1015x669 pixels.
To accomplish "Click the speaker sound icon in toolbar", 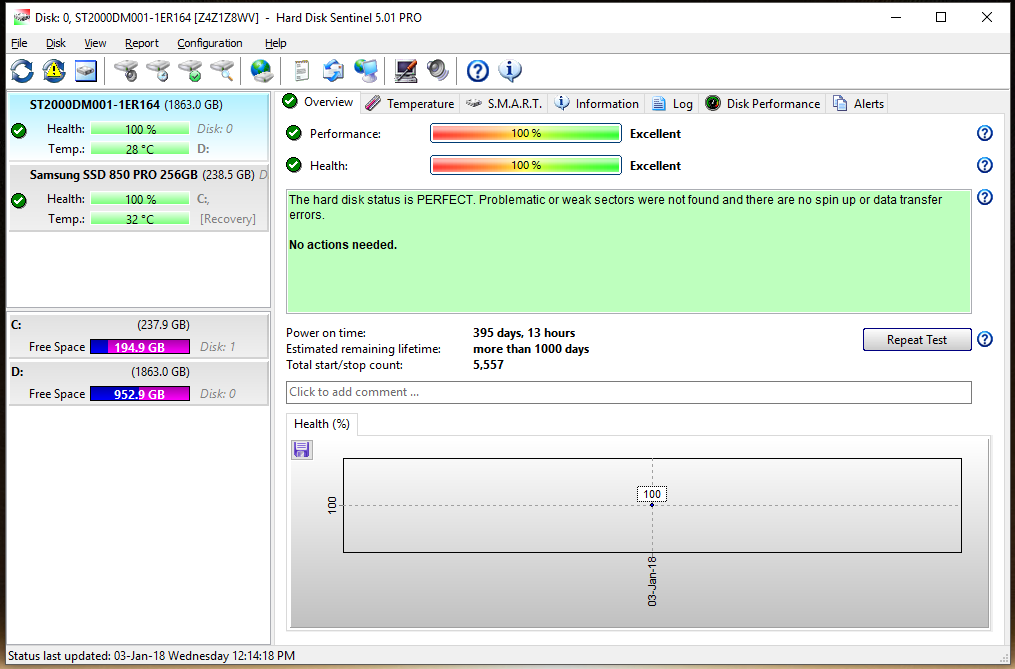I will [x=437, y=71].
